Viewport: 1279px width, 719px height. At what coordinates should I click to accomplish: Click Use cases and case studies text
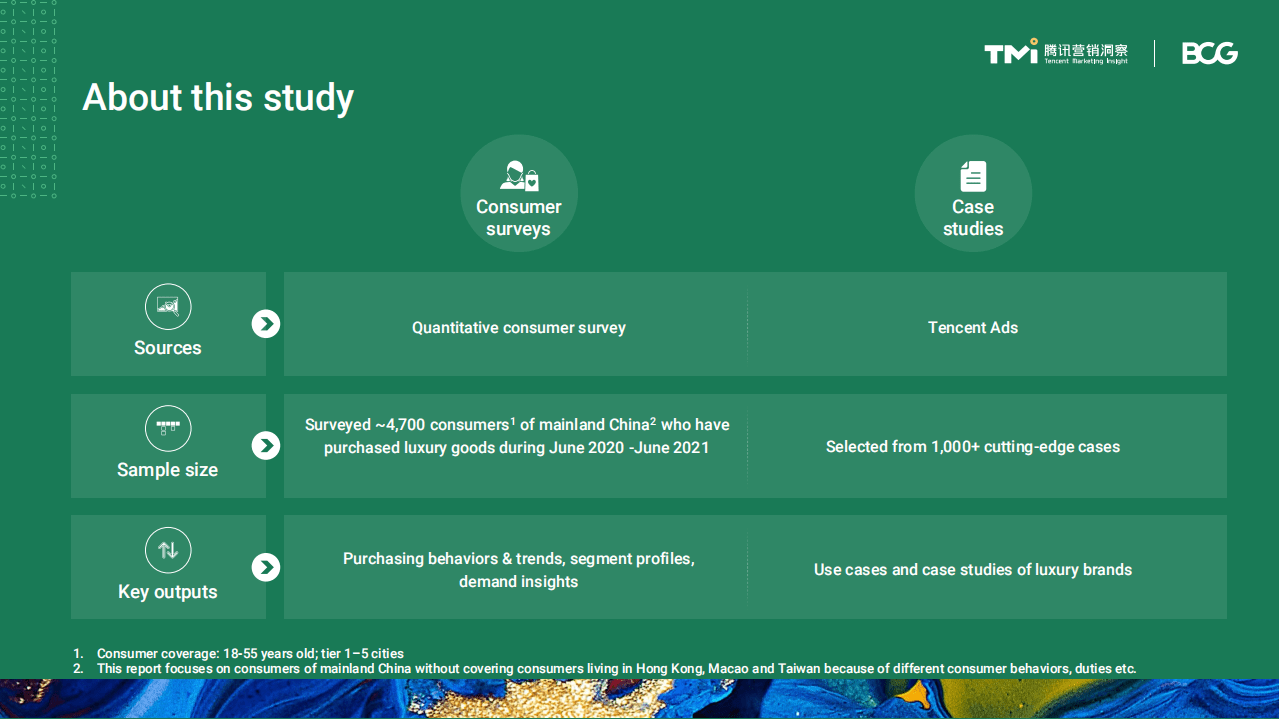[972, 570]
